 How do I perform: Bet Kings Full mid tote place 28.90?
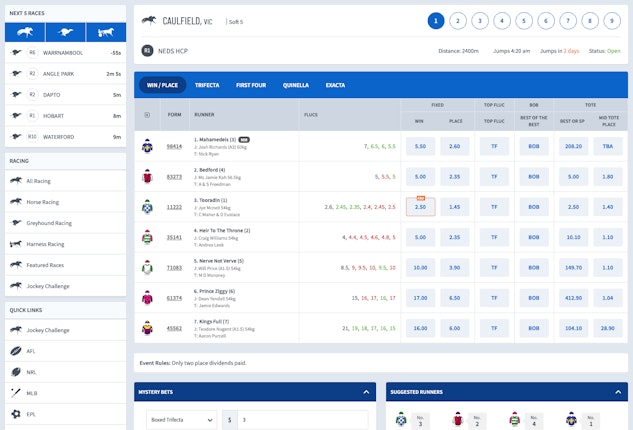click(608, 328)
